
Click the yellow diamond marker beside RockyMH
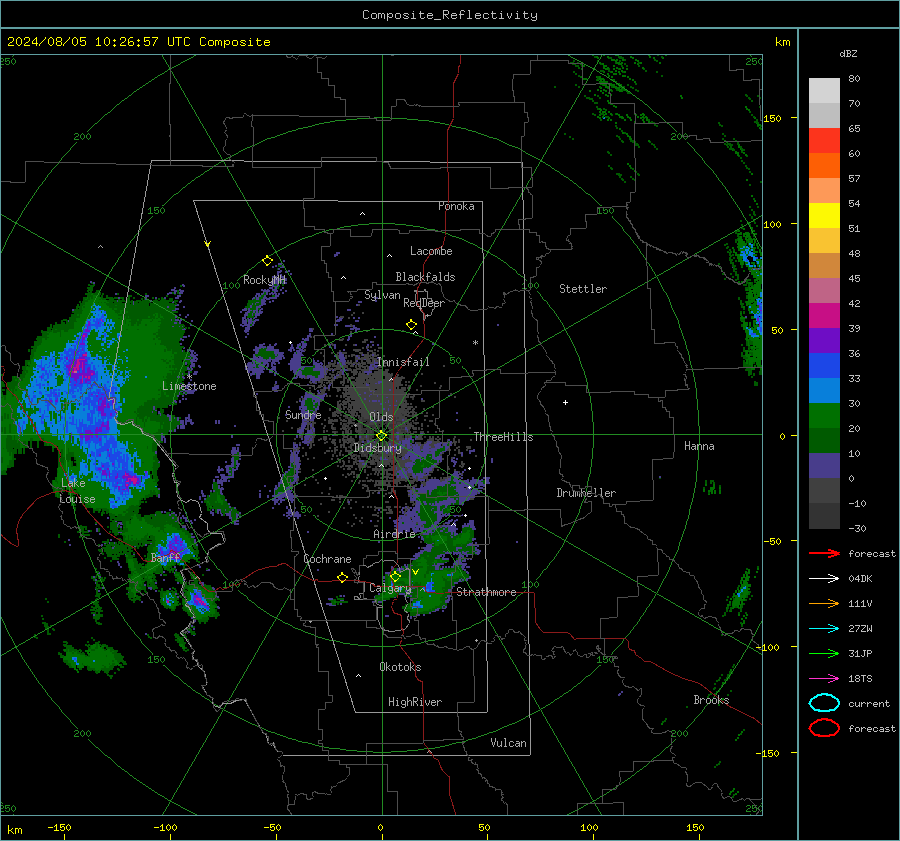(x=267, y=261)
